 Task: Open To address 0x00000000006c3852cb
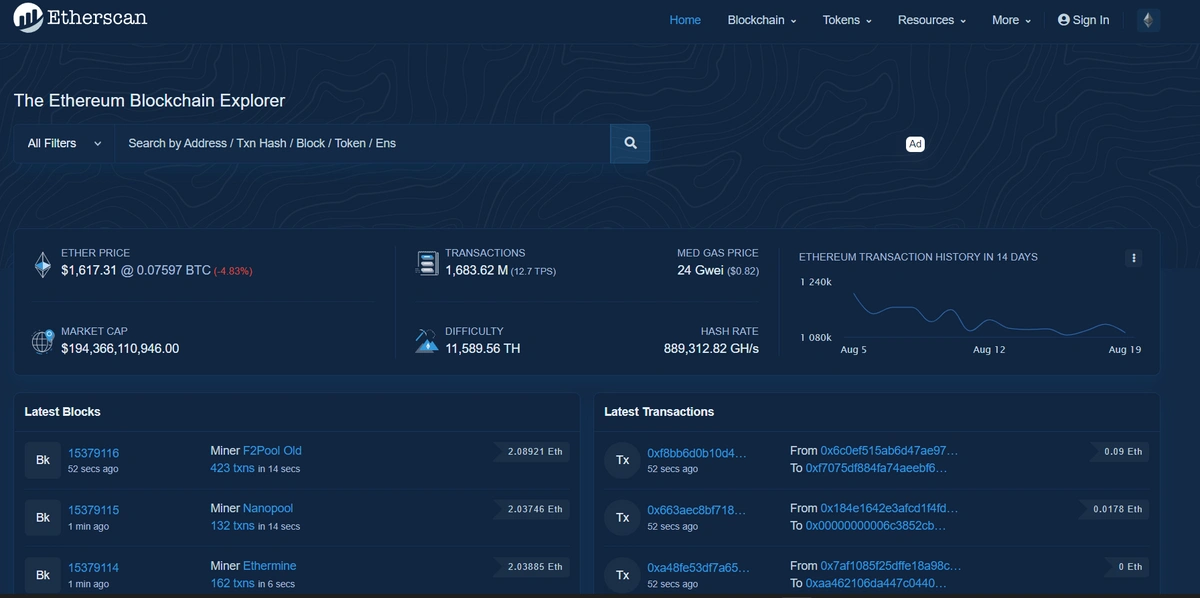click(x=876, y=525)
